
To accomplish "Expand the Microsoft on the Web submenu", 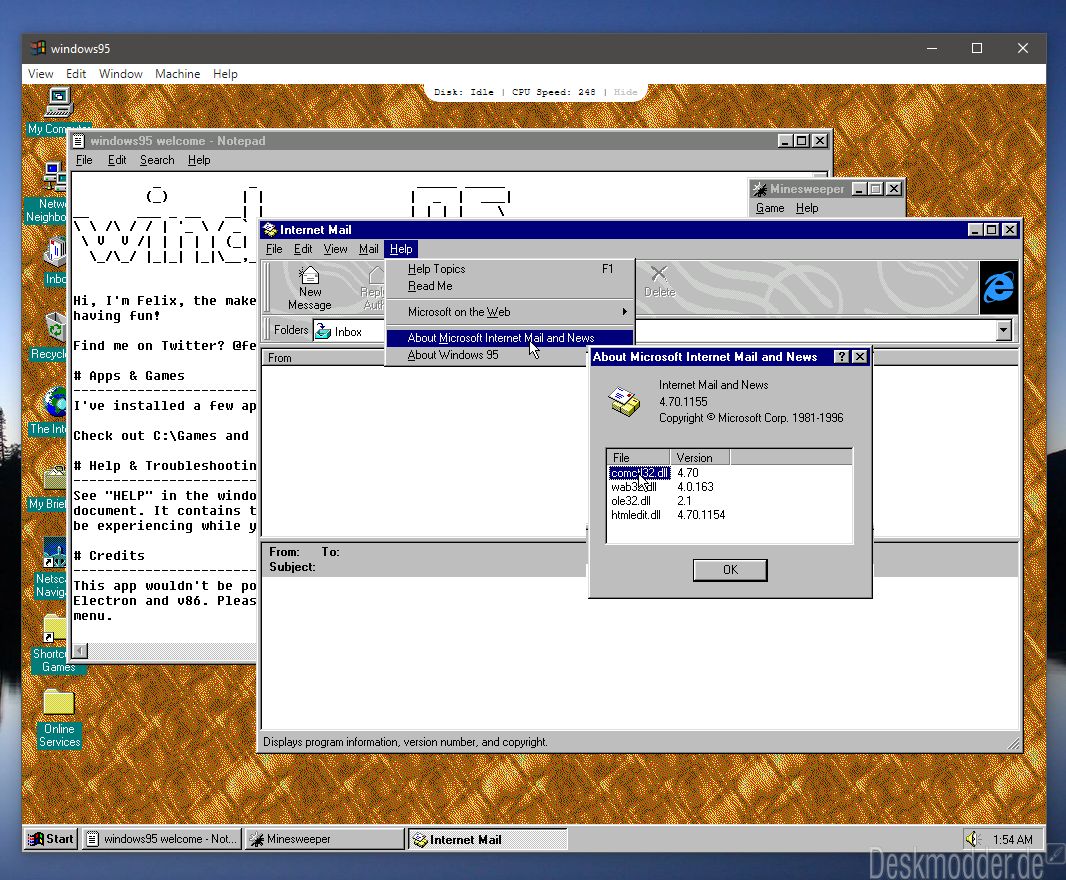I will [510, 312].
